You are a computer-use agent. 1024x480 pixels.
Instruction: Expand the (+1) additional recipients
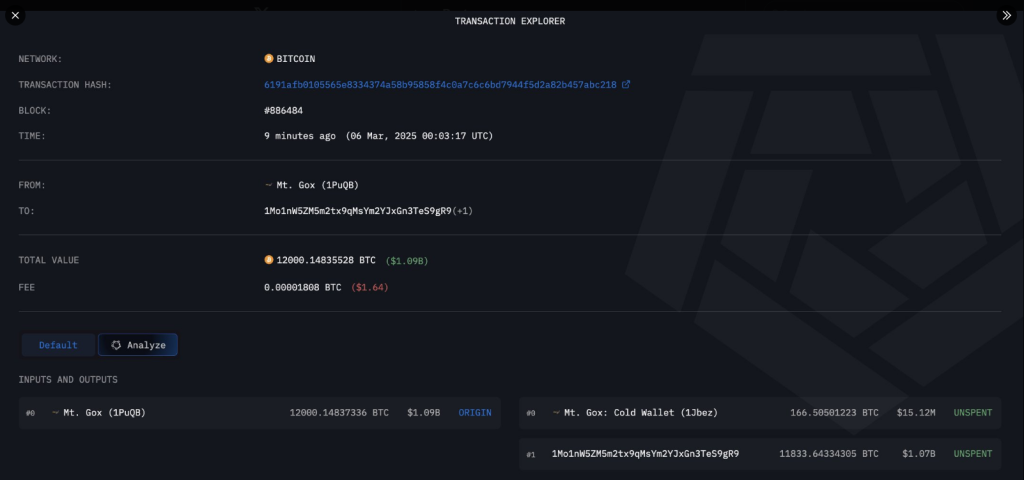(466, 211)
